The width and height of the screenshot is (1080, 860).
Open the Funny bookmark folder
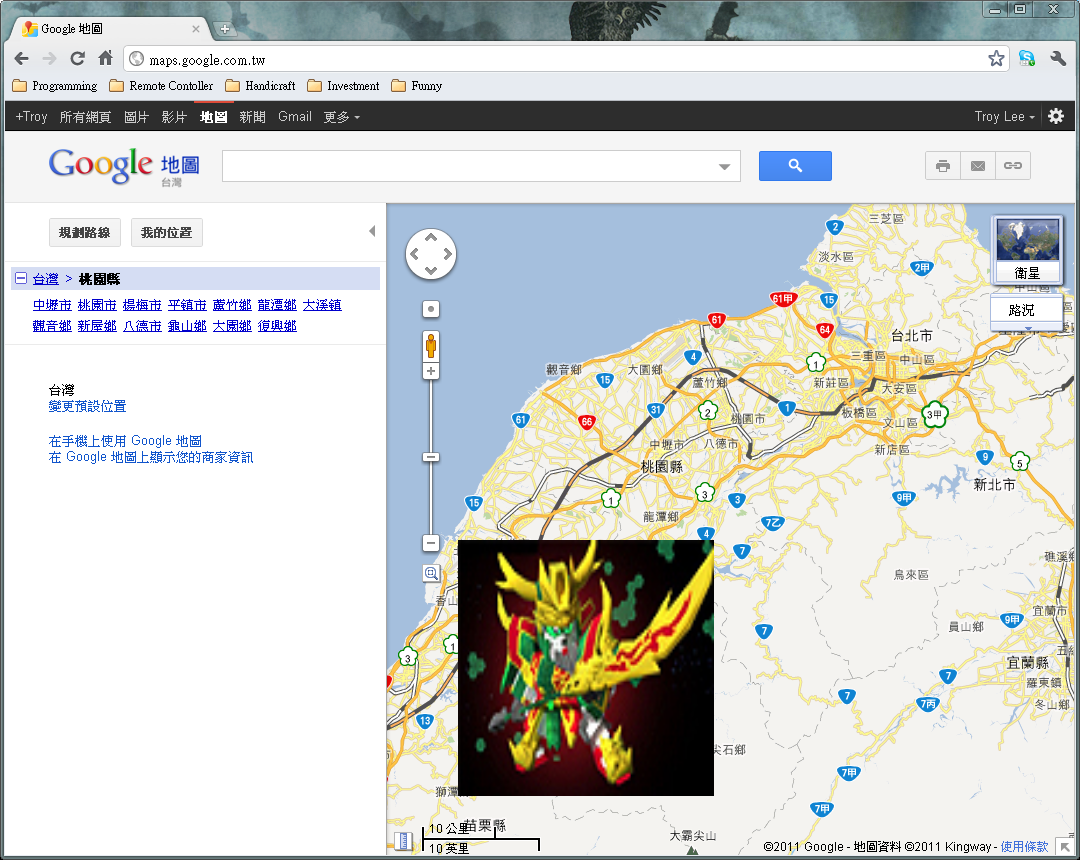point(417,86)
